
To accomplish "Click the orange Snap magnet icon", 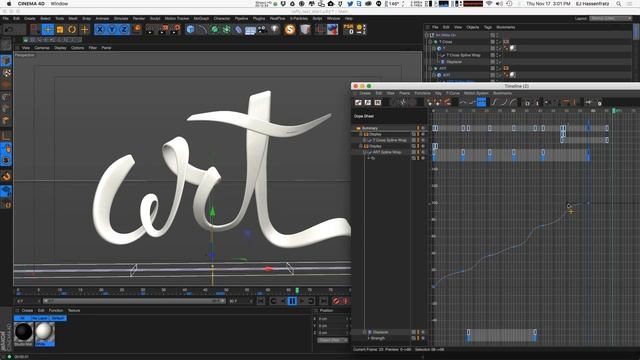I will (x=6, y=176).
